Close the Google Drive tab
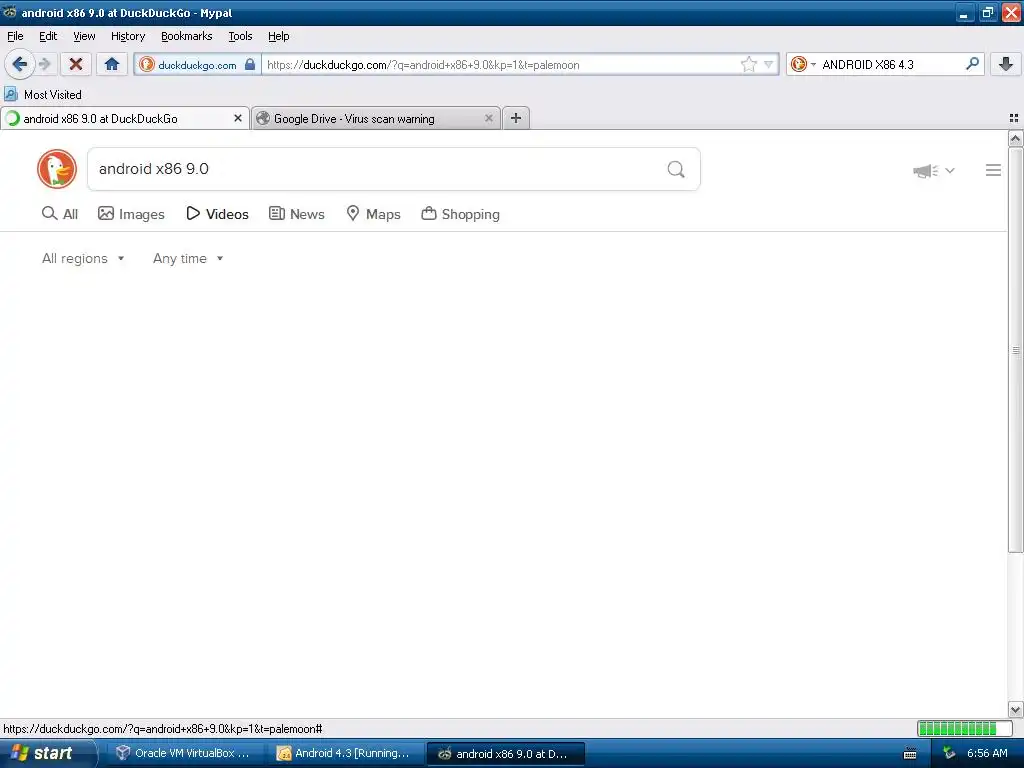 (488, 118)
